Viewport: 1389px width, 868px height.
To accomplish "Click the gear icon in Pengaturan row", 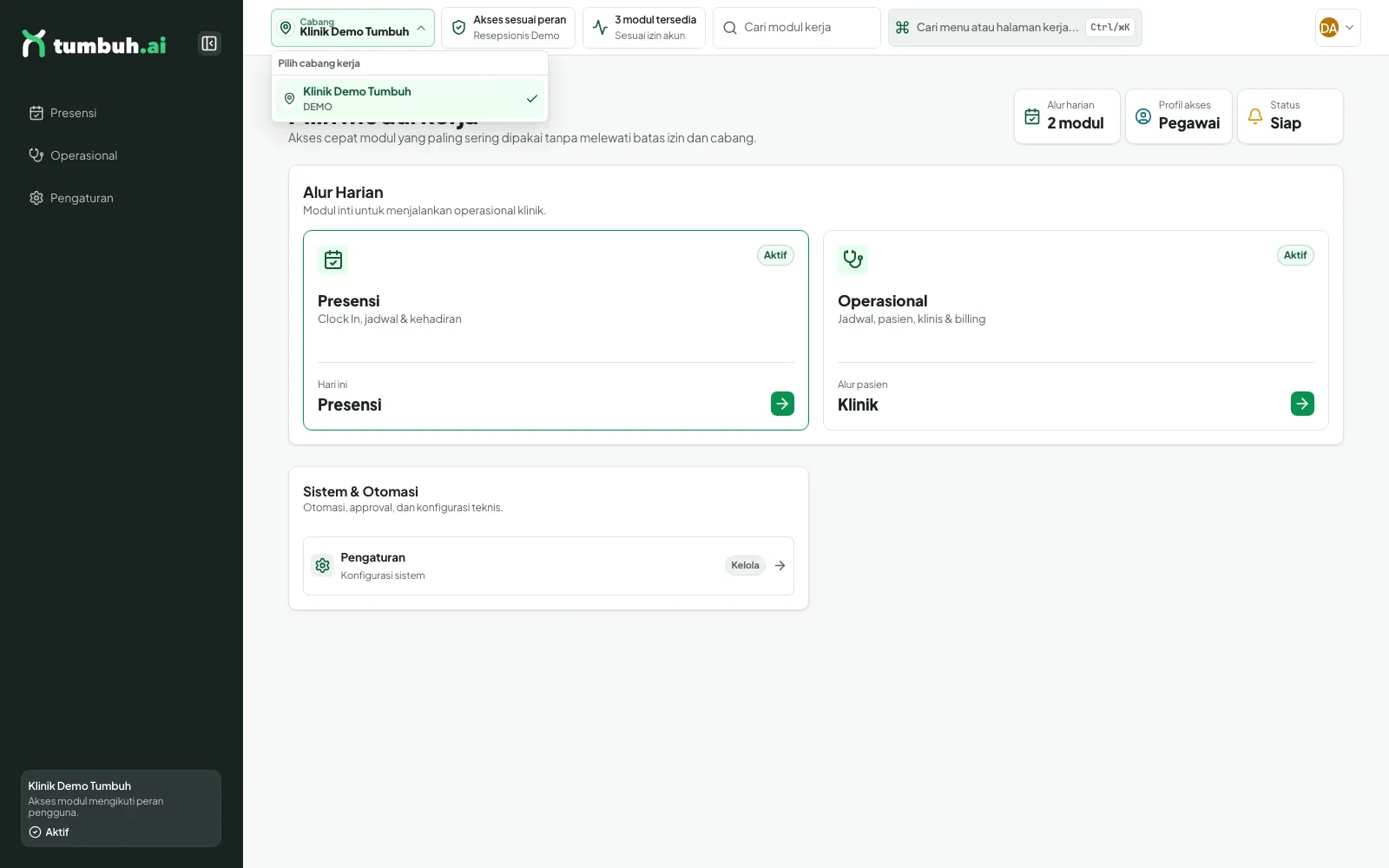I will pyautogui.click(x=322, y=566).
